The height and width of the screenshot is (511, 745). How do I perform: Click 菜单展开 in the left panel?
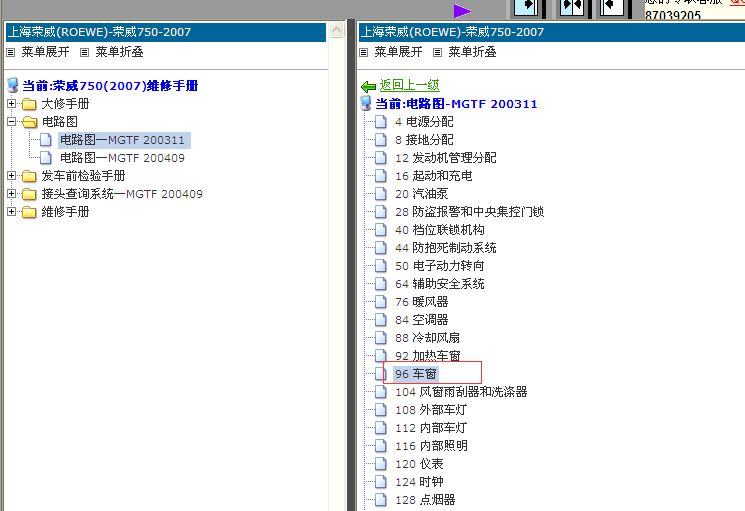coord(45,52)
